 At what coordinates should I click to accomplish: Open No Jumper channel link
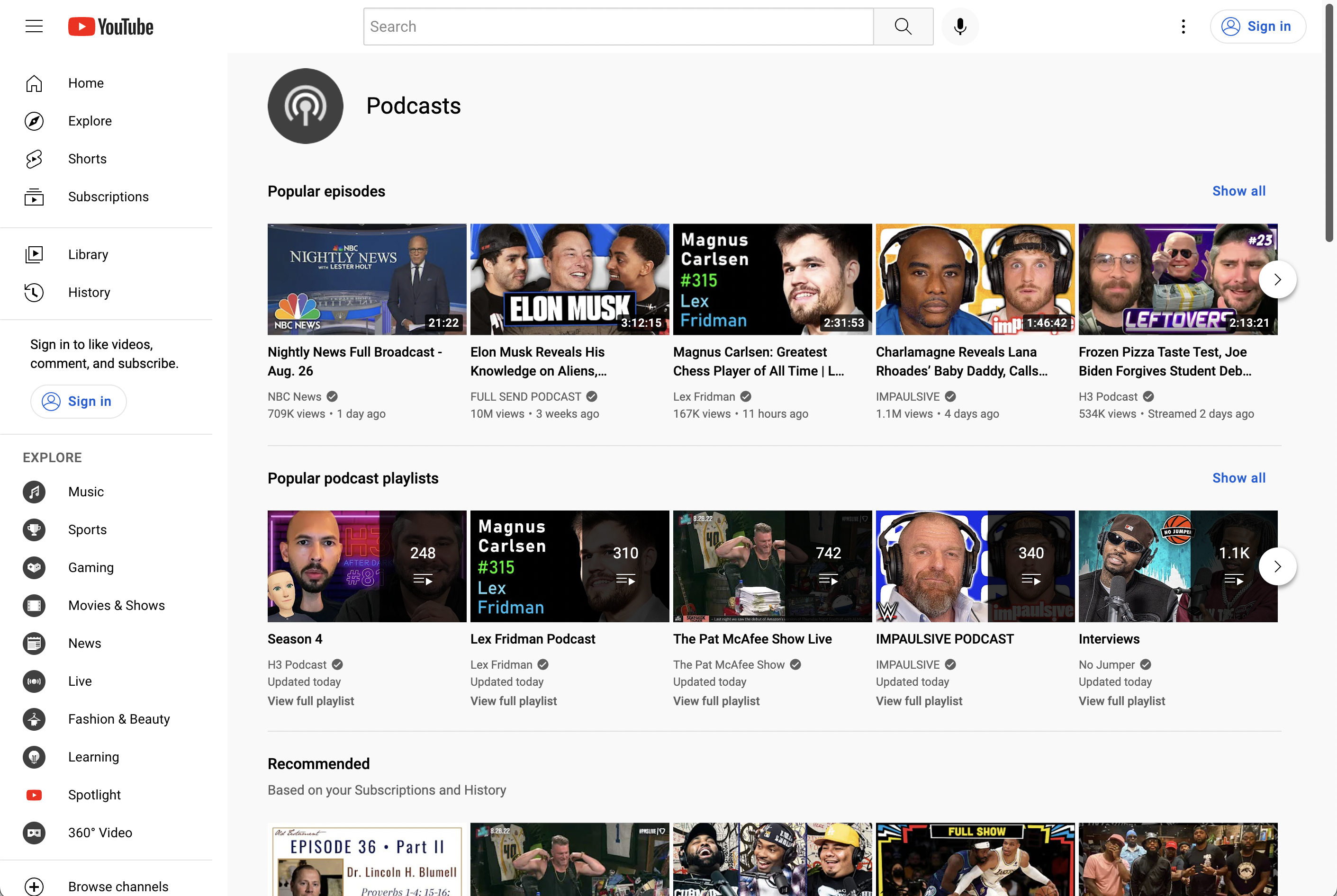1107,664
